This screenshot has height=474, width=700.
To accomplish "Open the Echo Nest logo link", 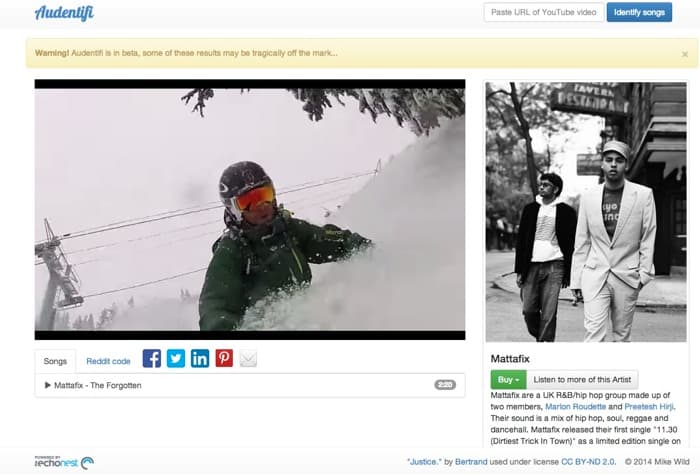I will pyautogui.click(x=64, y=461).
